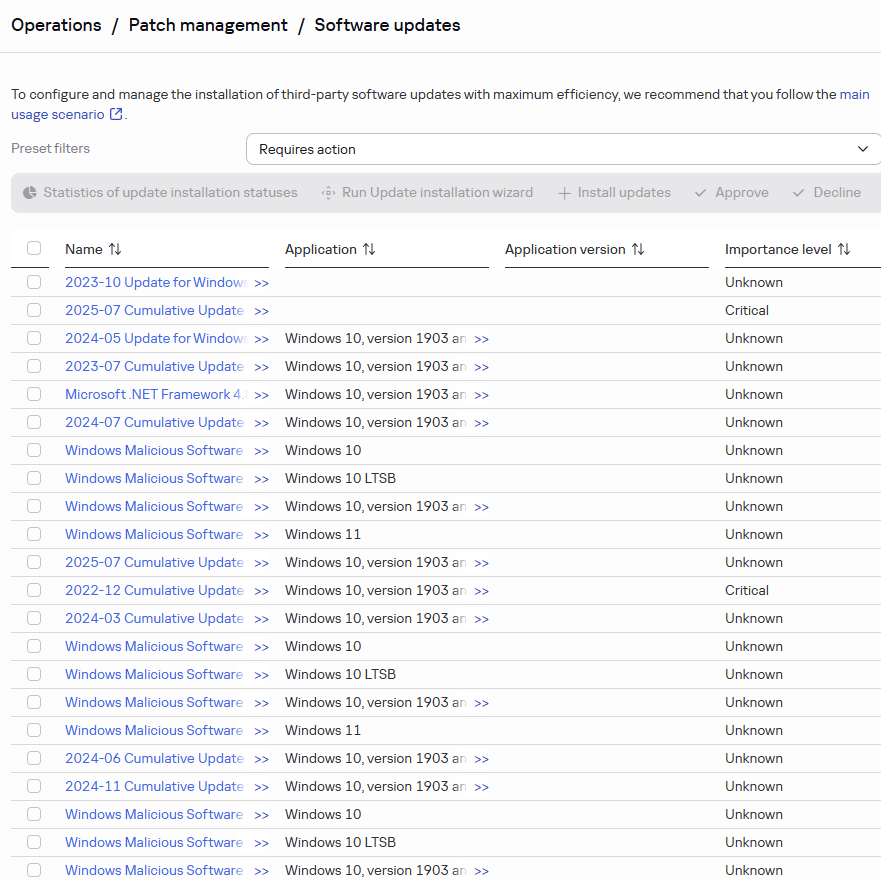Open the main usage scenario link
Image resolution: width=881 pixels, height=881 pixels.
pos(60,114)
